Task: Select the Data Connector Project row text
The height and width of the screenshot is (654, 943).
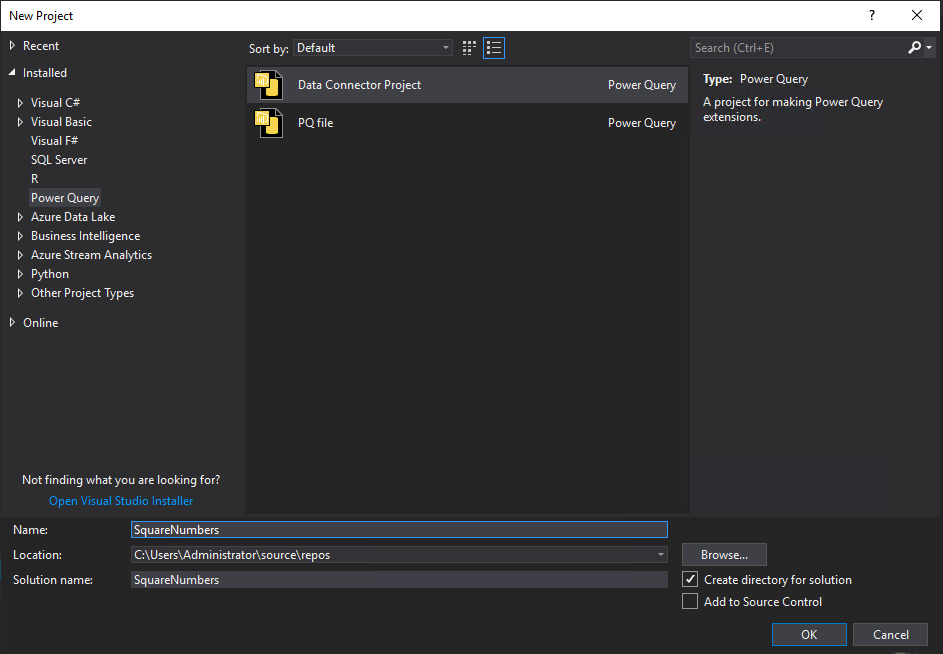Action: tap(359, 85)
